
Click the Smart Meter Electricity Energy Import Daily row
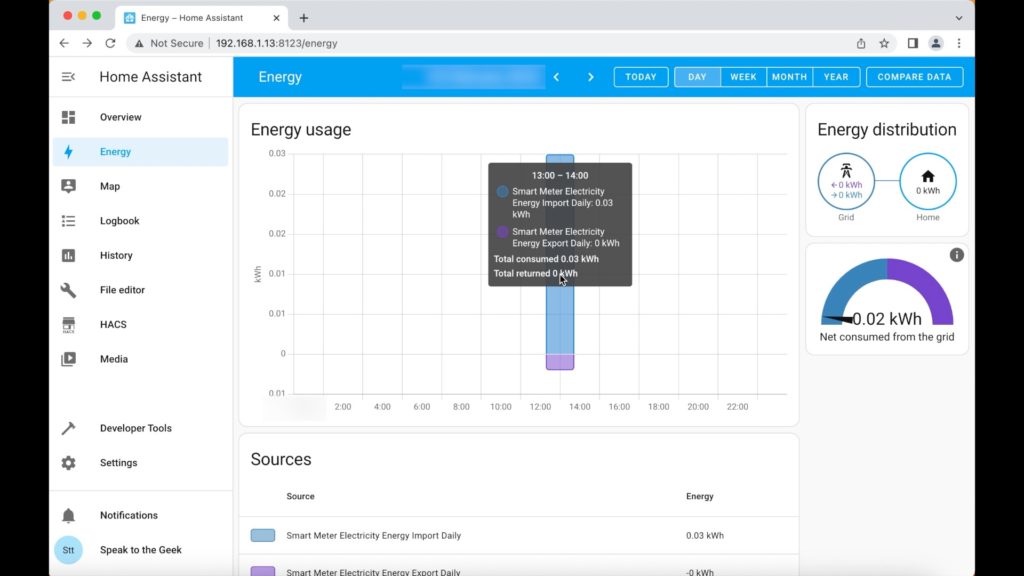pos(519,536)
